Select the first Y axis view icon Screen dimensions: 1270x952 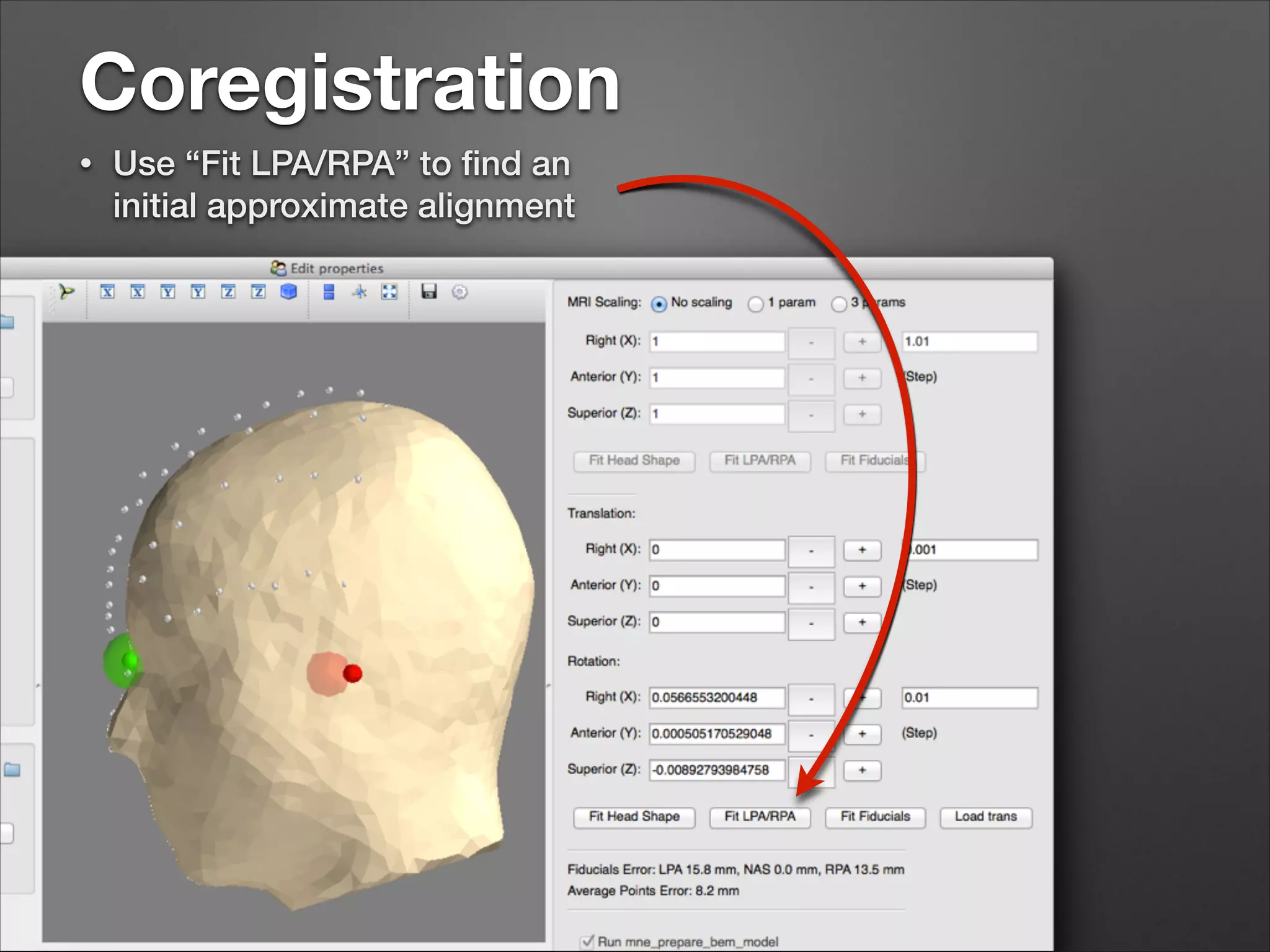coord(167,291)
